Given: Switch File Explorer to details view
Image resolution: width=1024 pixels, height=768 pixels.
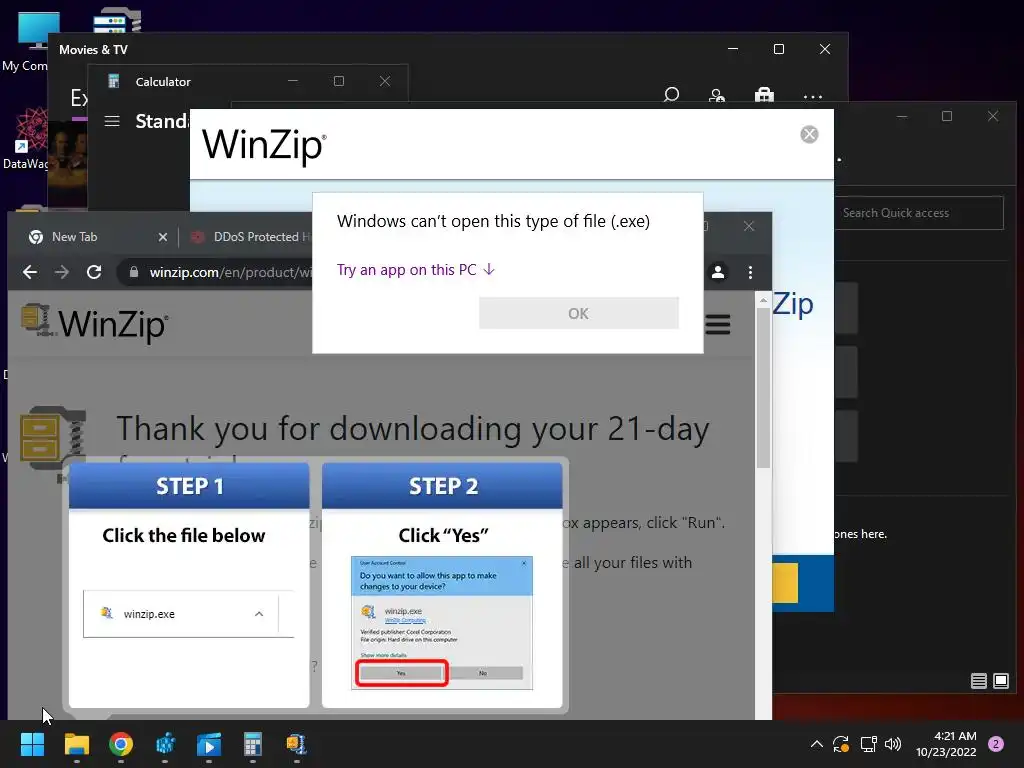Looking at the screenshot, I should [x=978, y=681].
